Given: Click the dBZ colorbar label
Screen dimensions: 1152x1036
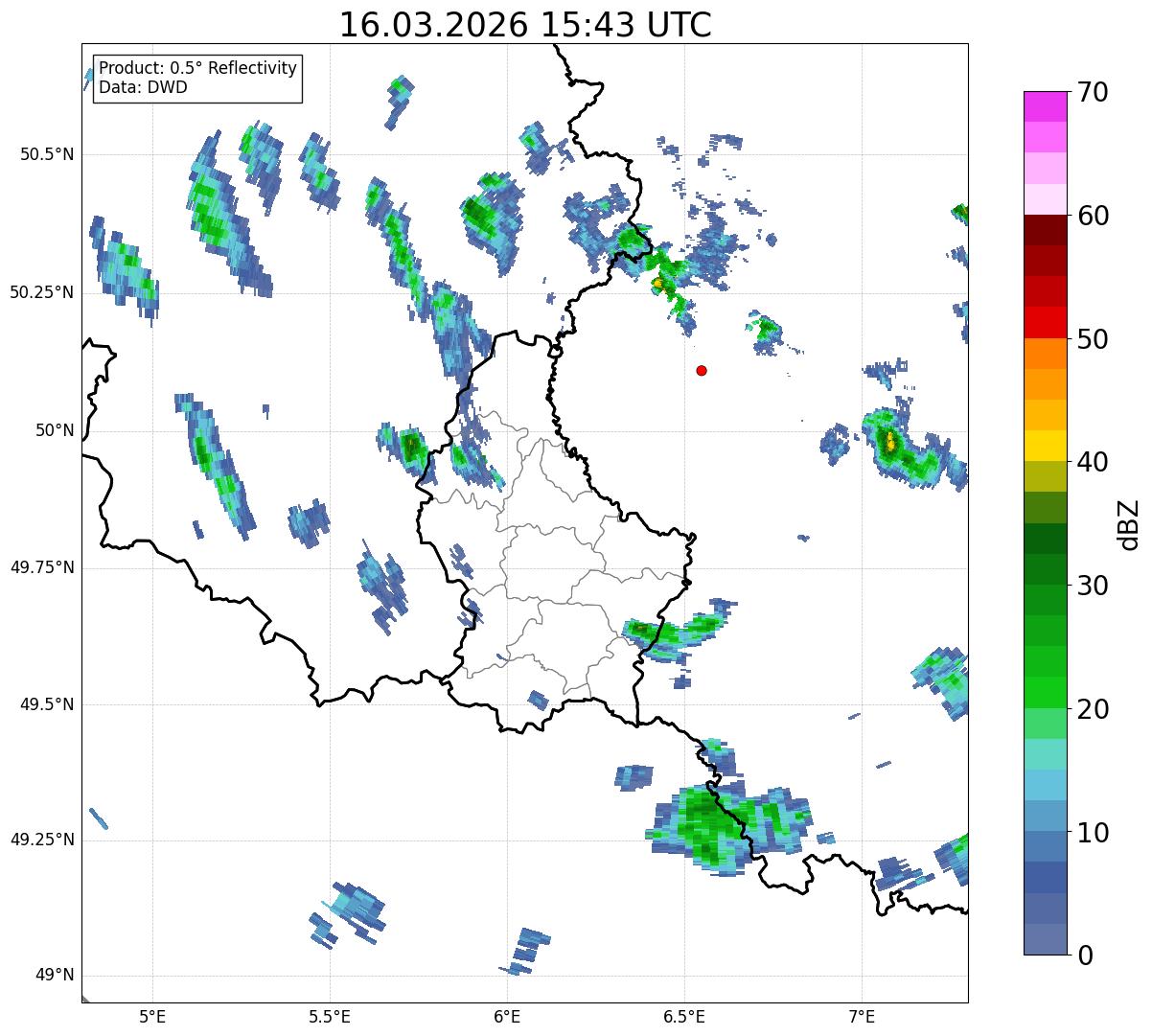Looking at the screenshot, I should [x=1129, y=524].
